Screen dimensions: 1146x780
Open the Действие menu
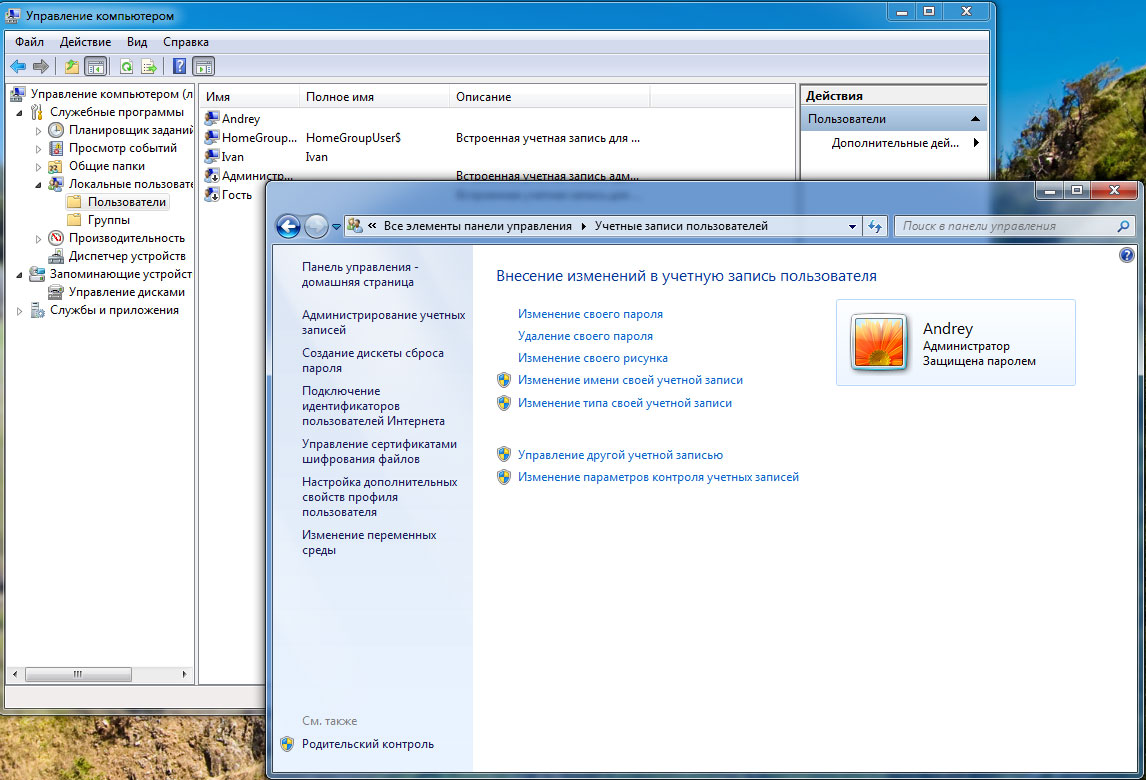tap(85, 42)
